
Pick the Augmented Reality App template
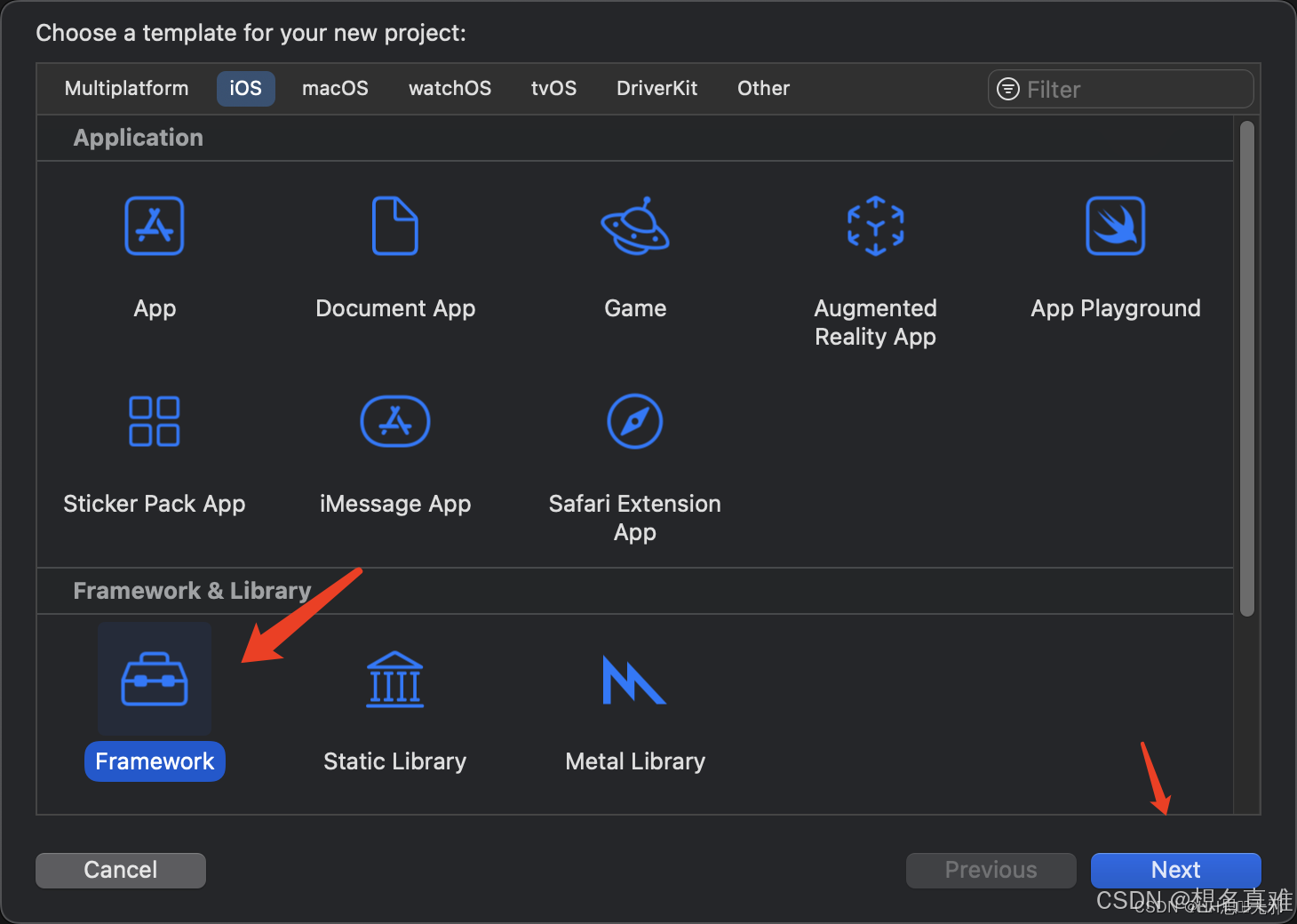875,227
